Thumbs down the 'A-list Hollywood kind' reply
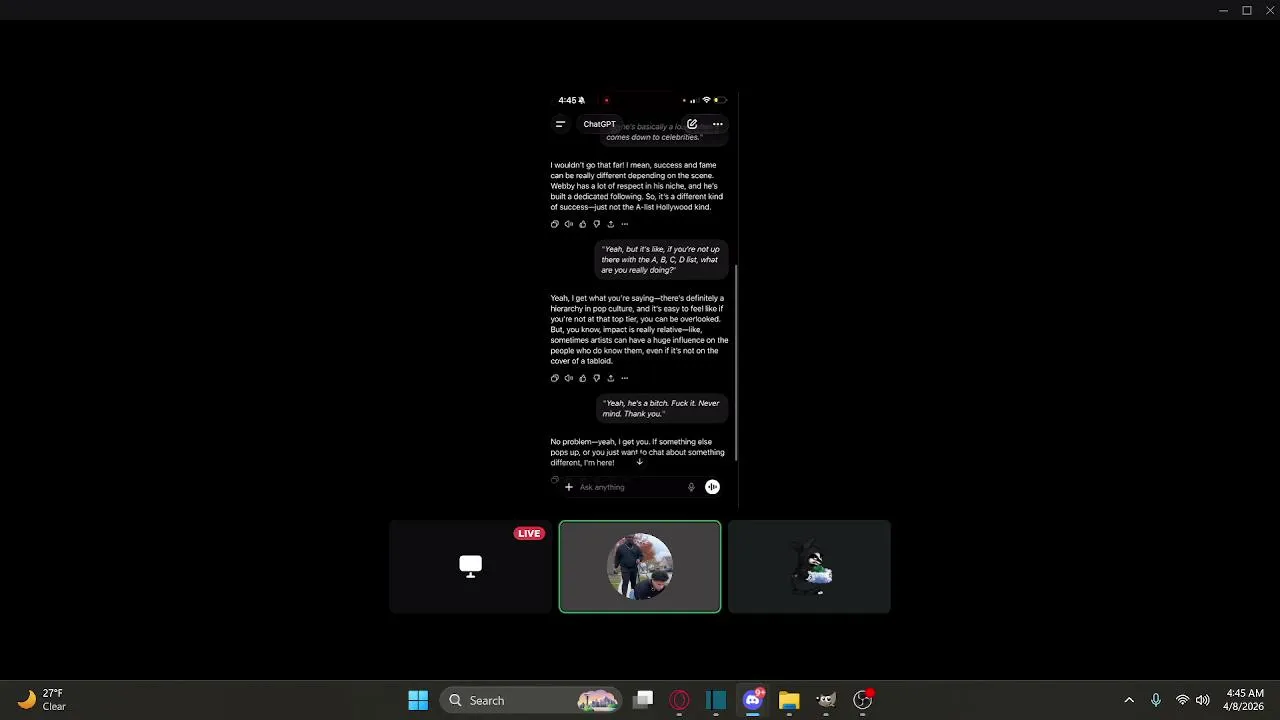This screenshot has width=1280, height=720. (597, 224)
